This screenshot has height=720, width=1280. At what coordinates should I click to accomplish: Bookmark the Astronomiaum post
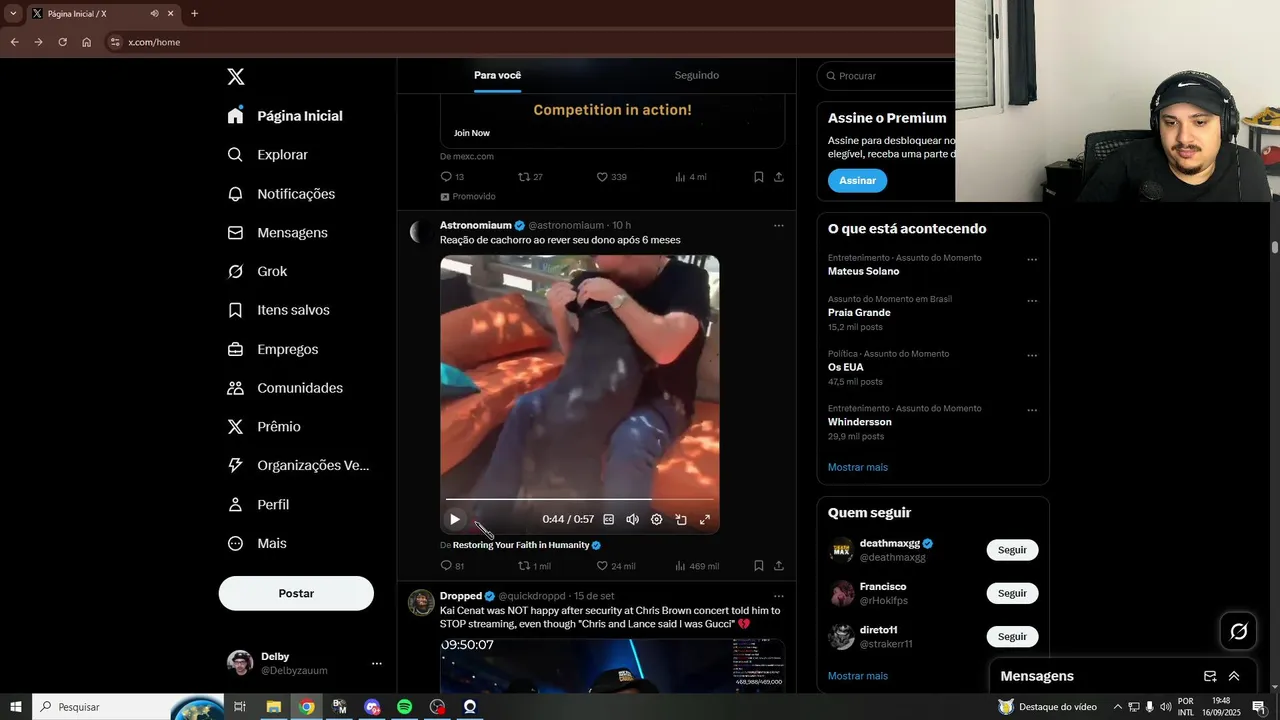coord(759,566)
